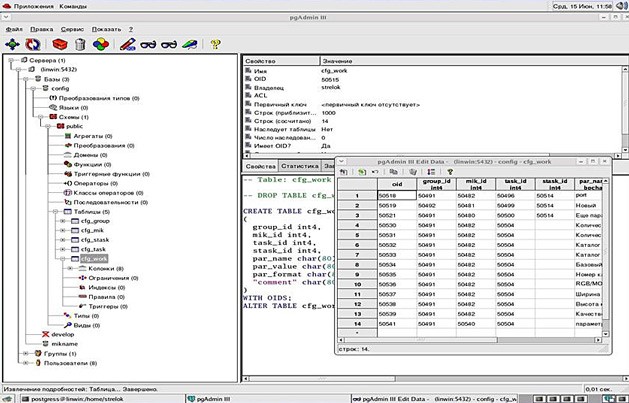
Task: Click undo arrow in Edit Data toolbar
Action: [x=375, y=172]
